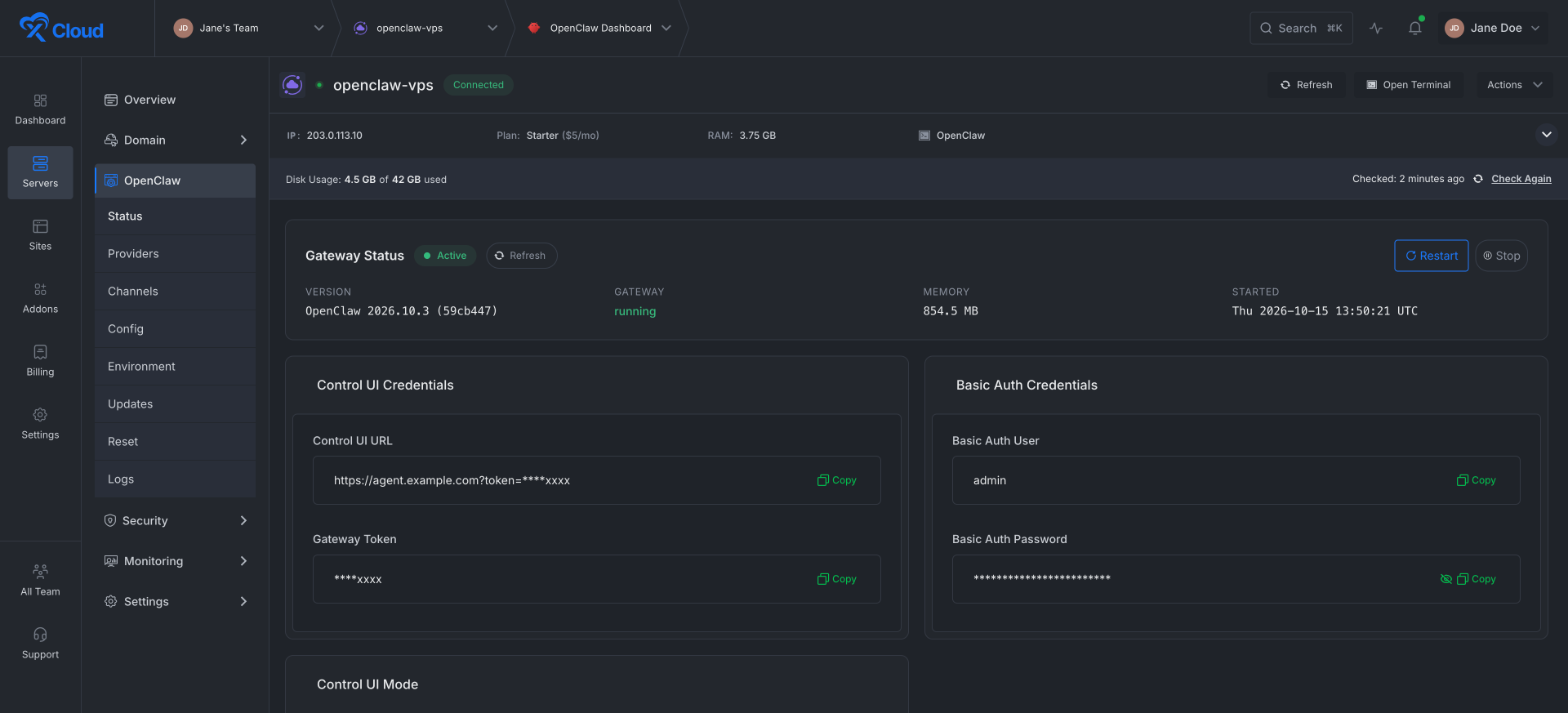Expand Settings submenu in server nav
Viewport: 1568px width, 713px height.
click(175, 601)
